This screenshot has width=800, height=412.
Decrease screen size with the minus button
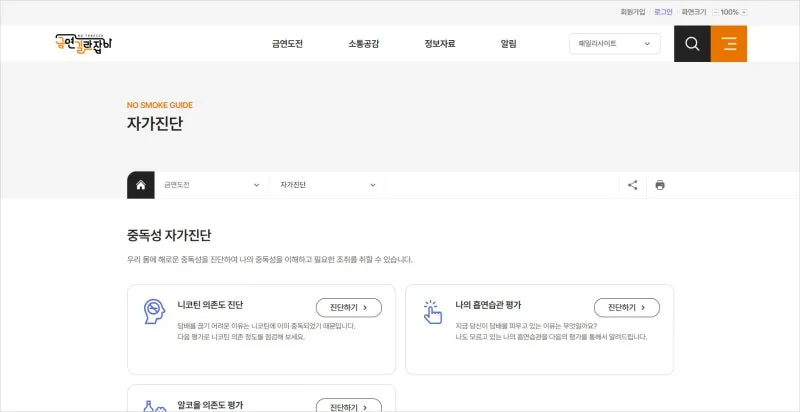[716, 12]
